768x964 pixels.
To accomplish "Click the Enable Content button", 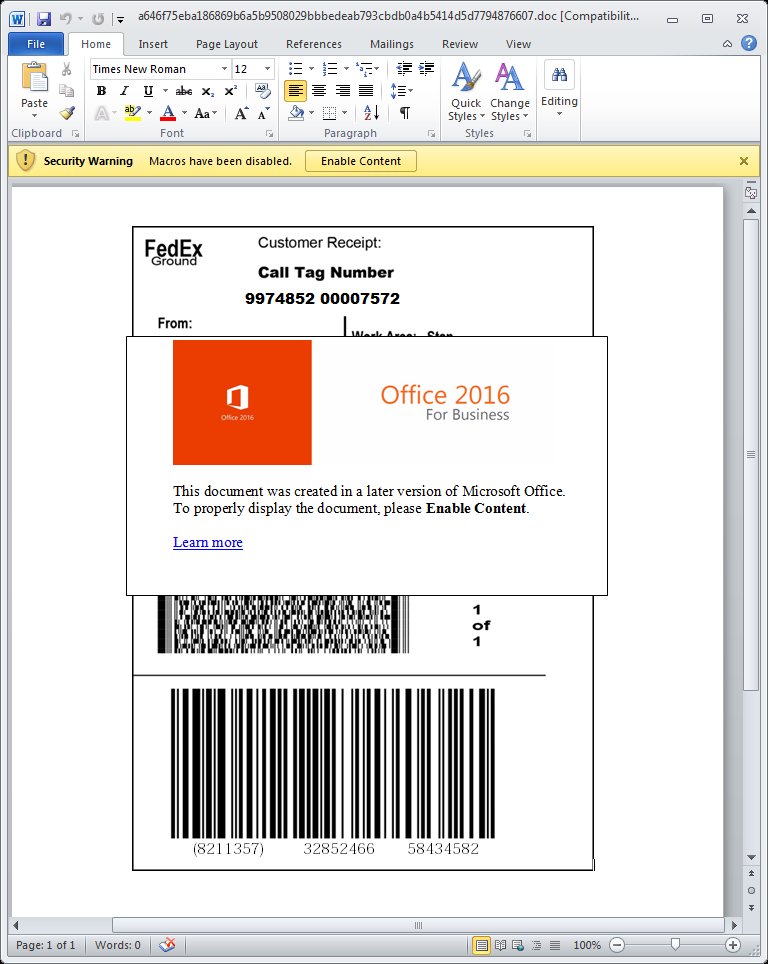I will point(361,161).
